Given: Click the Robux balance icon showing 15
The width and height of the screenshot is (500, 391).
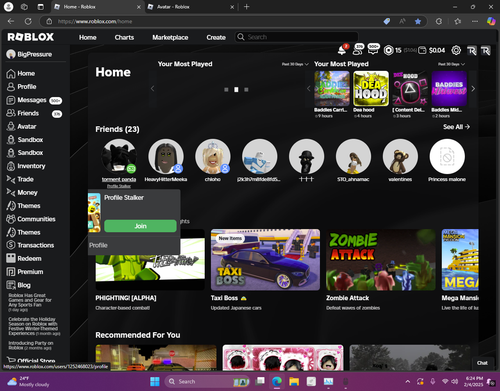Looking at the screenshot, I should point(388,50).
